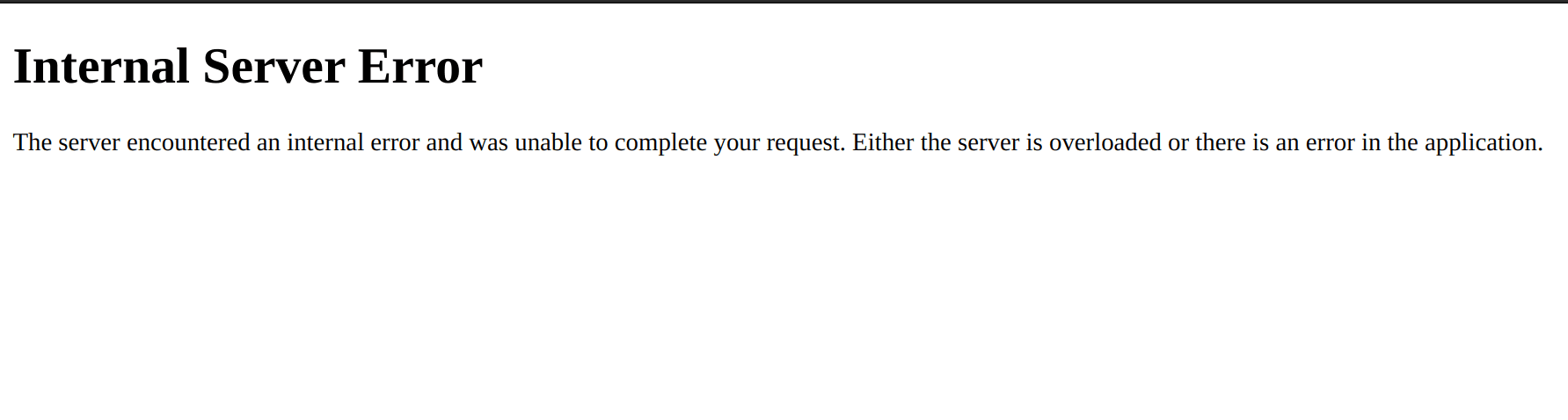The width and height of the screenshot is (1568, 420).
Task: Click the word 'complete' in the paragraph
Action: pos(660,143)
